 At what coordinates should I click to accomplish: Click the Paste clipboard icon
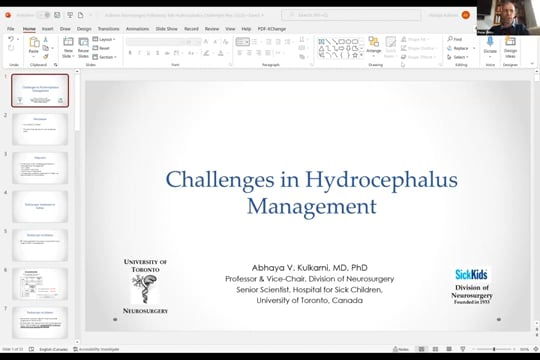pyautogui.click(x=34, y=43)
